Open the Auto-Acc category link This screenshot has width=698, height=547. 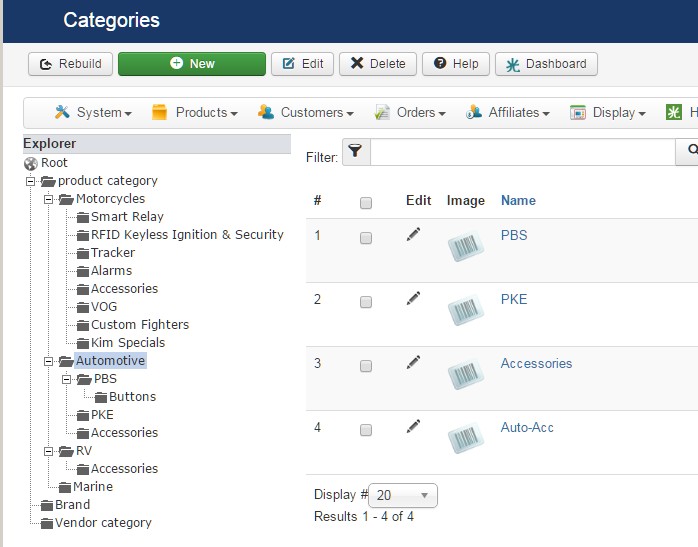pos(527,427)
